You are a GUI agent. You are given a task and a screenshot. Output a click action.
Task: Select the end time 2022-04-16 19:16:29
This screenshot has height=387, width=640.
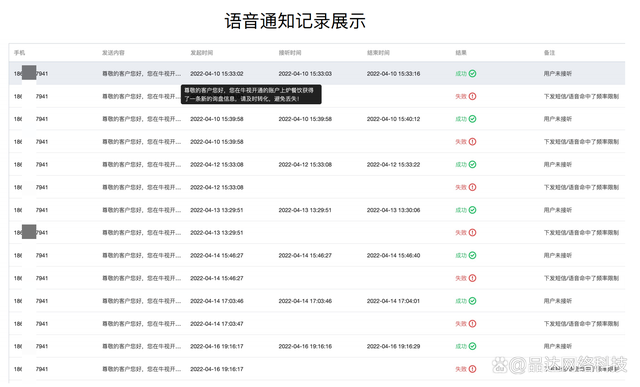pyautogui.click(x=393, y=347)
